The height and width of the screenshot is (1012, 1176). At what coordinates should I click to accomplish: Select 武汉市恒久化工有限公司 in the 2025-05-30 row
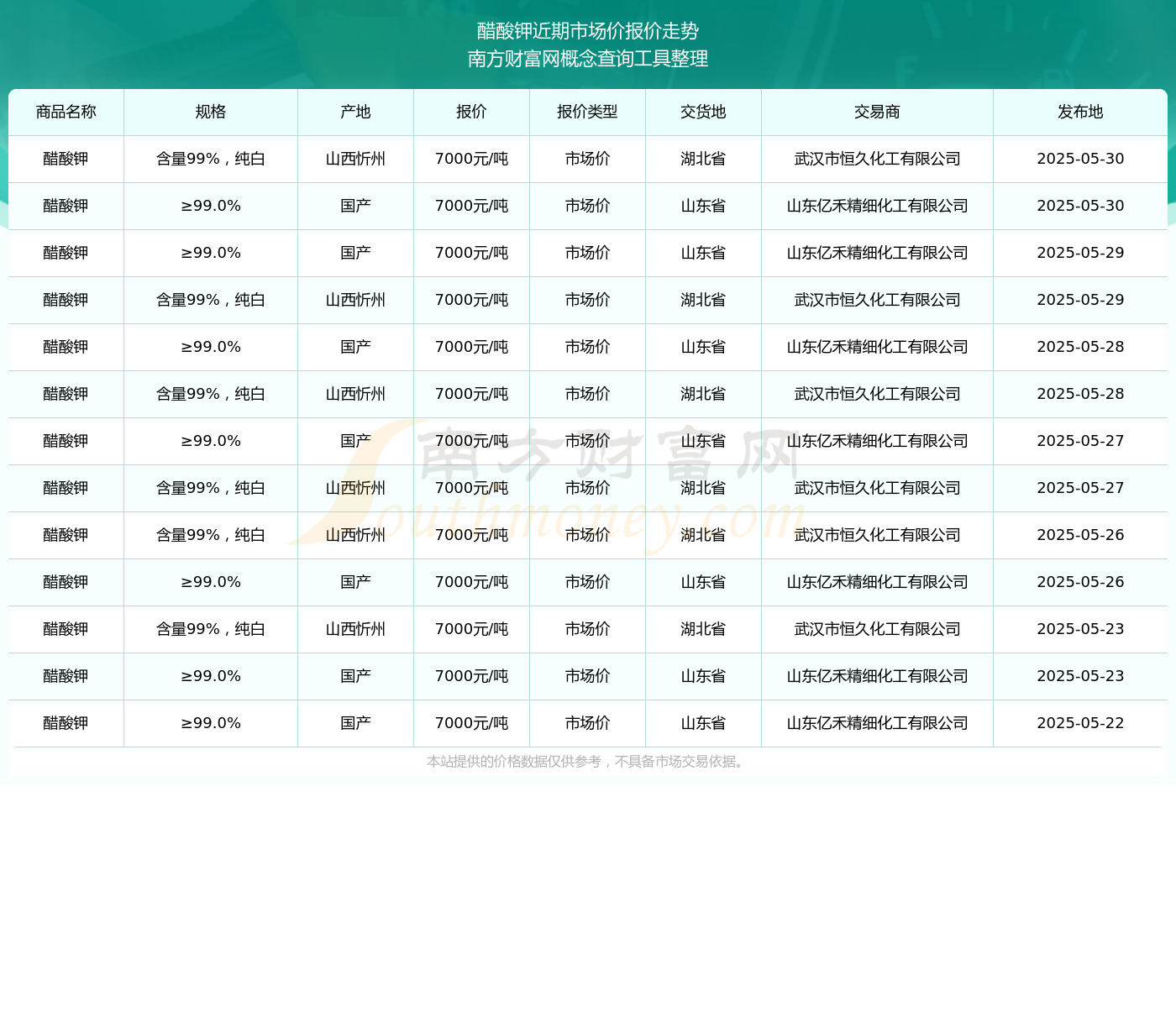pos(878,159)
